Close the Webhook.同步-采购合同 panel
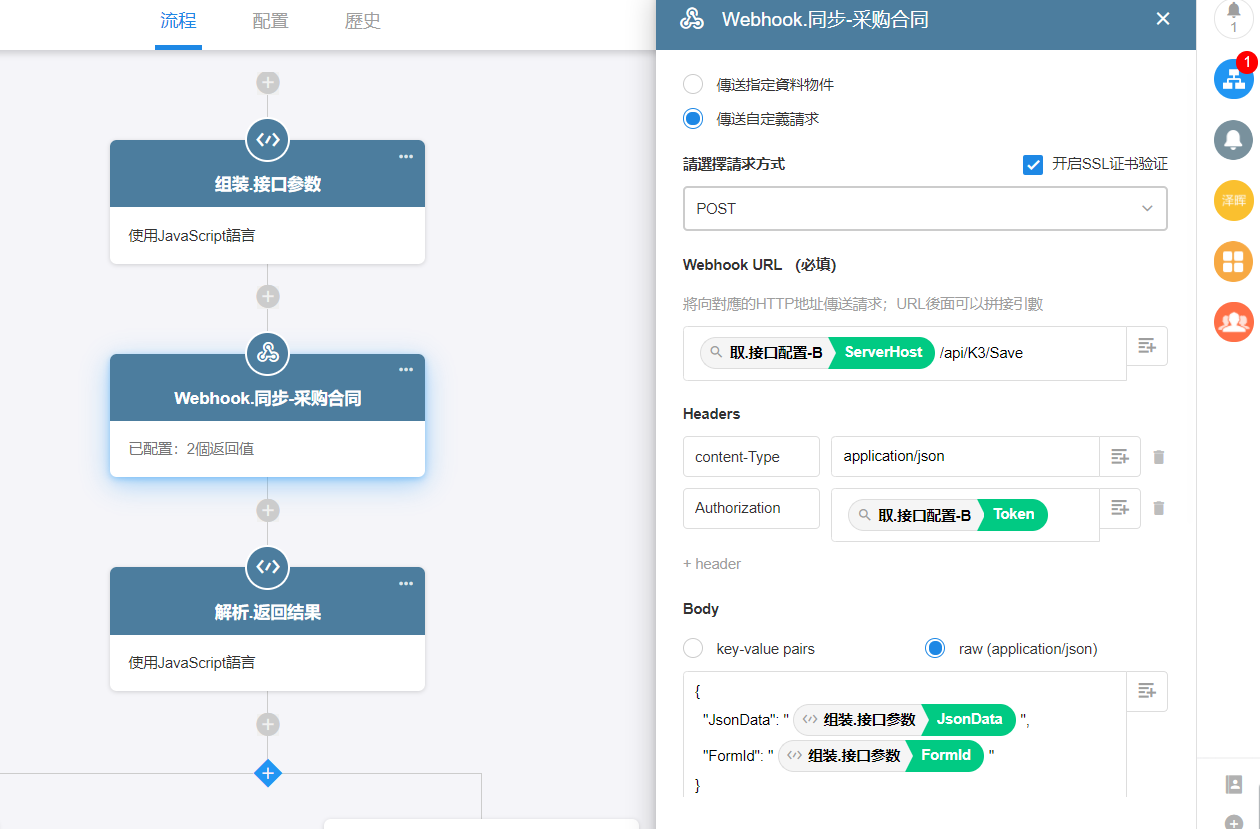The height and width of the screenshot is (829, 1260). point(1162,19)
